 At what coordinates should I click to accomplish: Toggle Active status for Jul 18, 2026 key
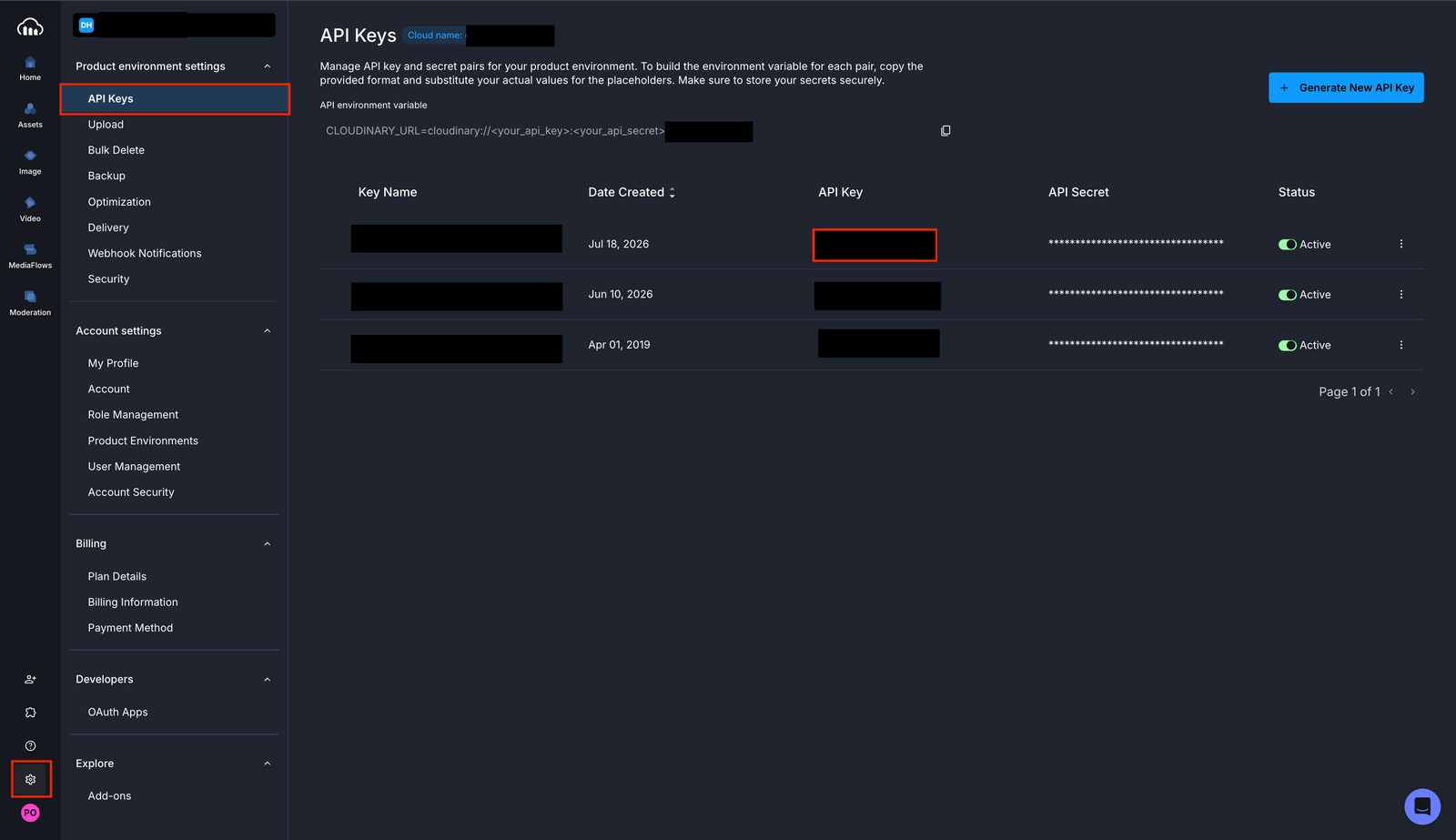click(1287, 245)
